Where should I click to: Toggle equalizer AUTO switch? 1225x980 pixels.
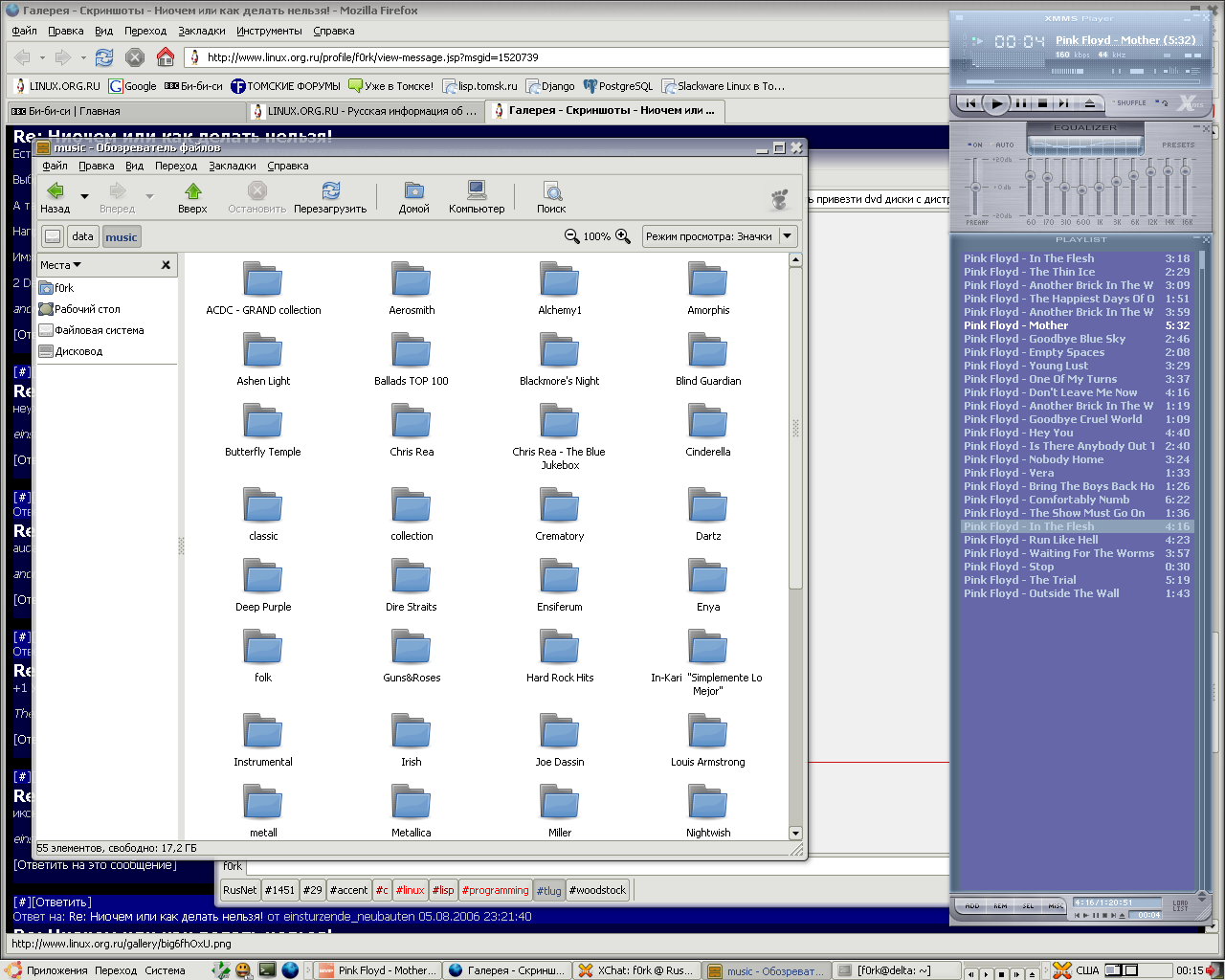(x=1004, y=145)
